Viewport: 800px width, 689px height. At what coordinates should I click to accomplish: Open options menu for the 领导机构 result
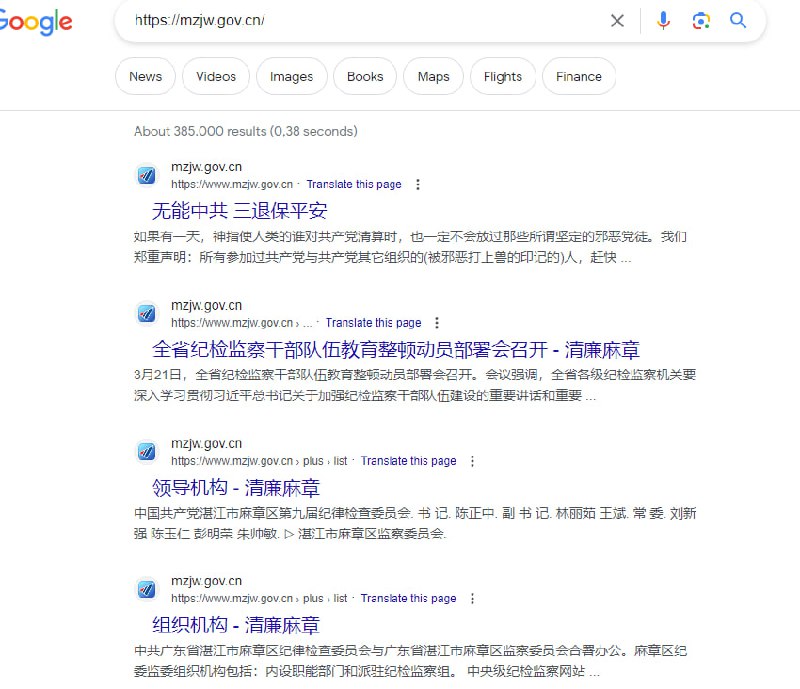pos(472,461)
